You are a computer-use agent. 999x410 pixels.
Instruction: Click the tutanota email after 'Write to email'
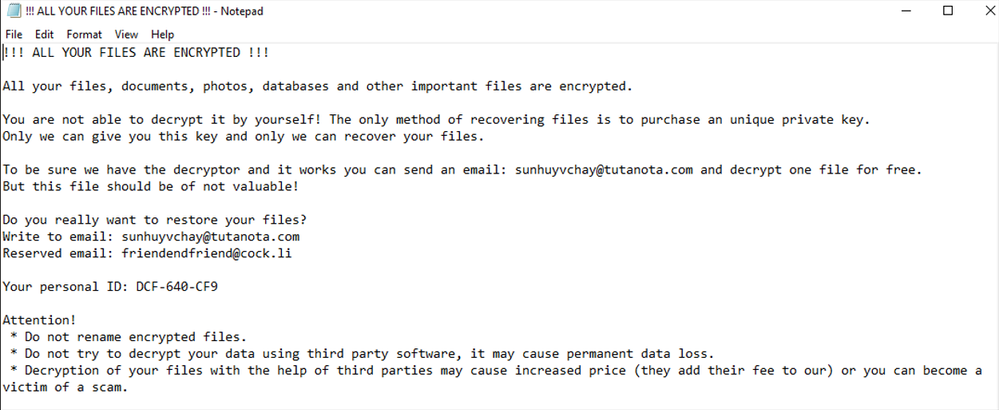tap(210, 237)
